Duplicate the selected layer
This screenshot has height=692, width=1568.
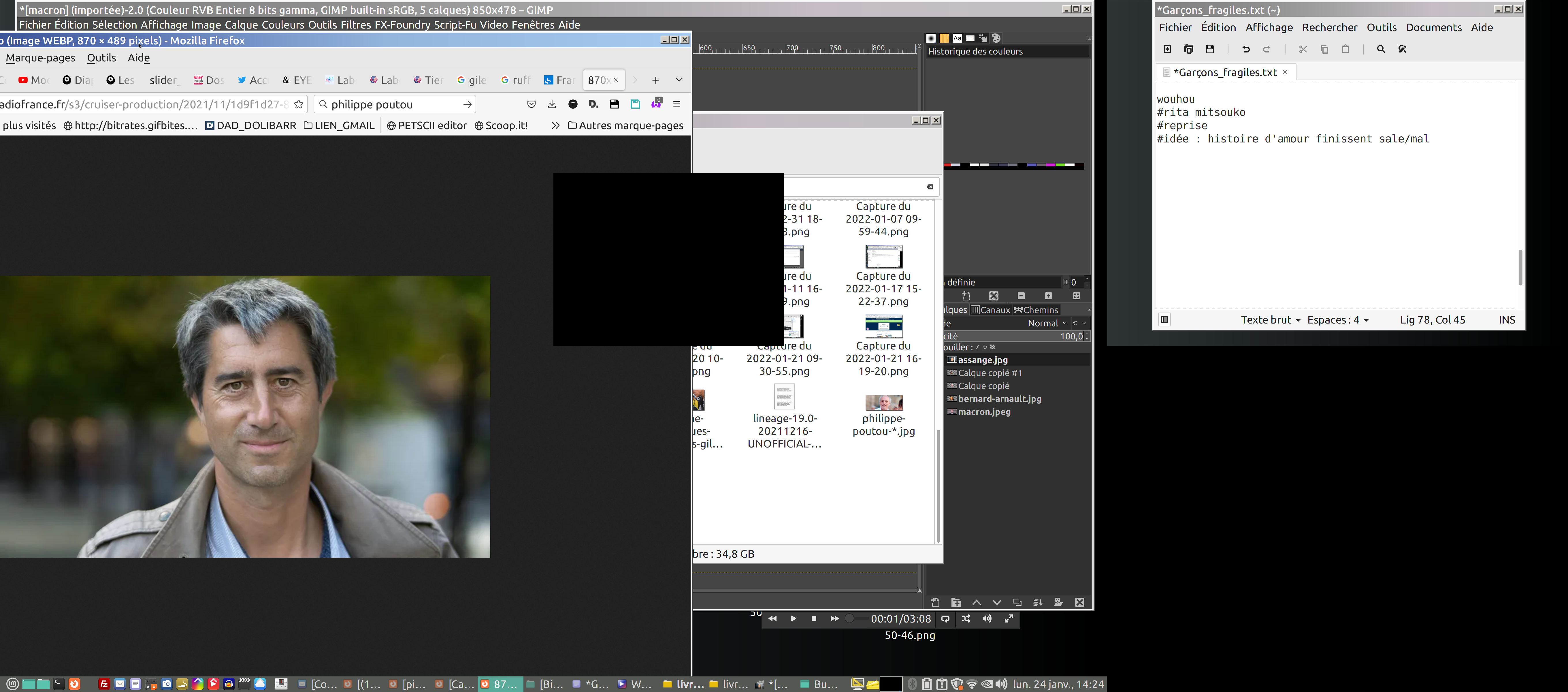1017,602
